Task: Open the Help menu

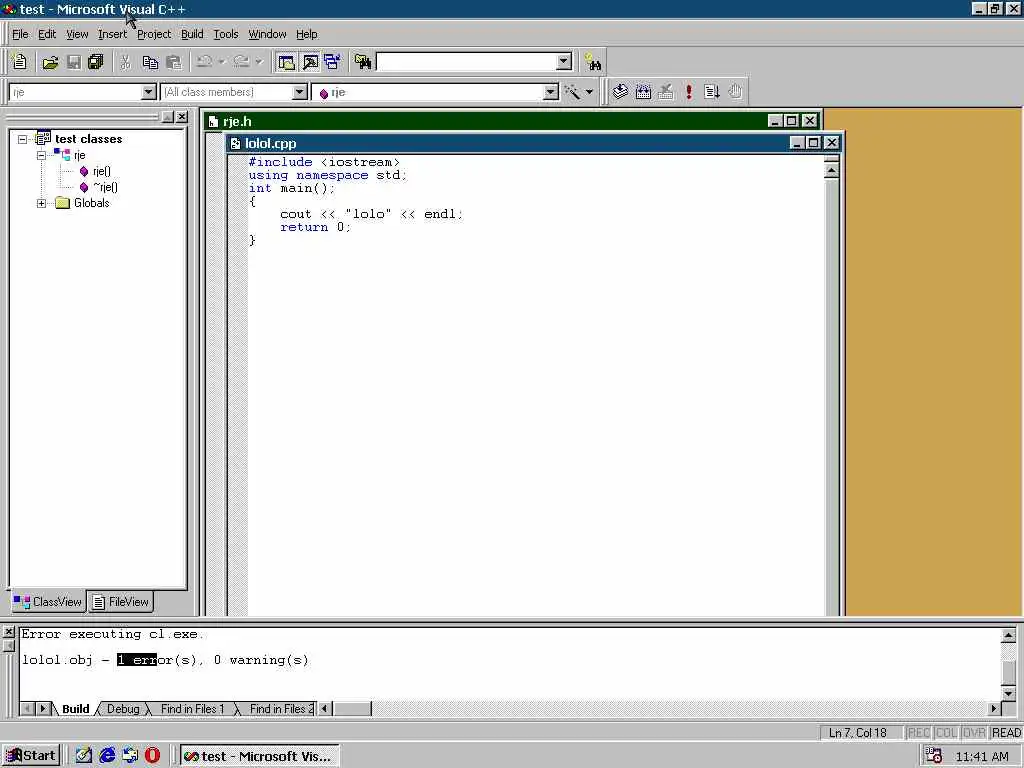Action: tap(306, 34)
